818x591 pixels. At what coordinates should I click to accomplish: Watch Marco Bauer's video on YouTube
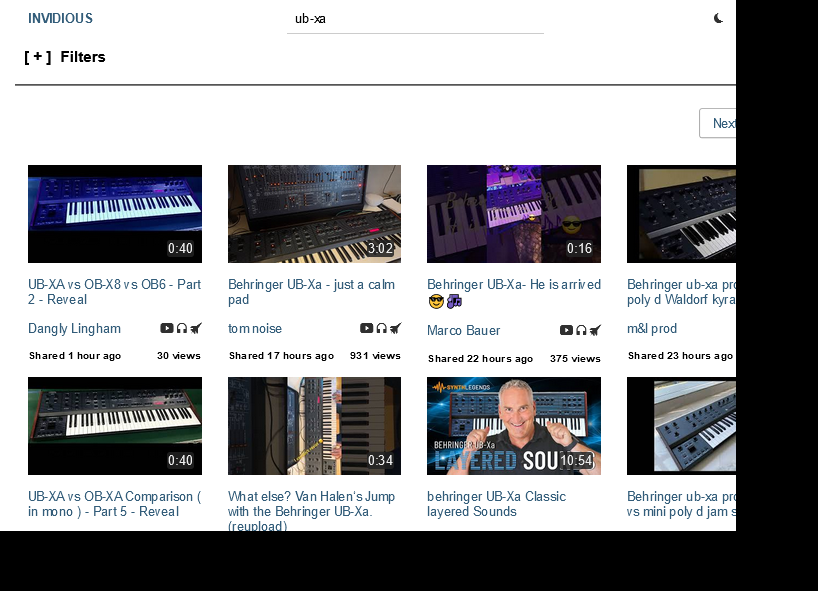click(566, 330)
